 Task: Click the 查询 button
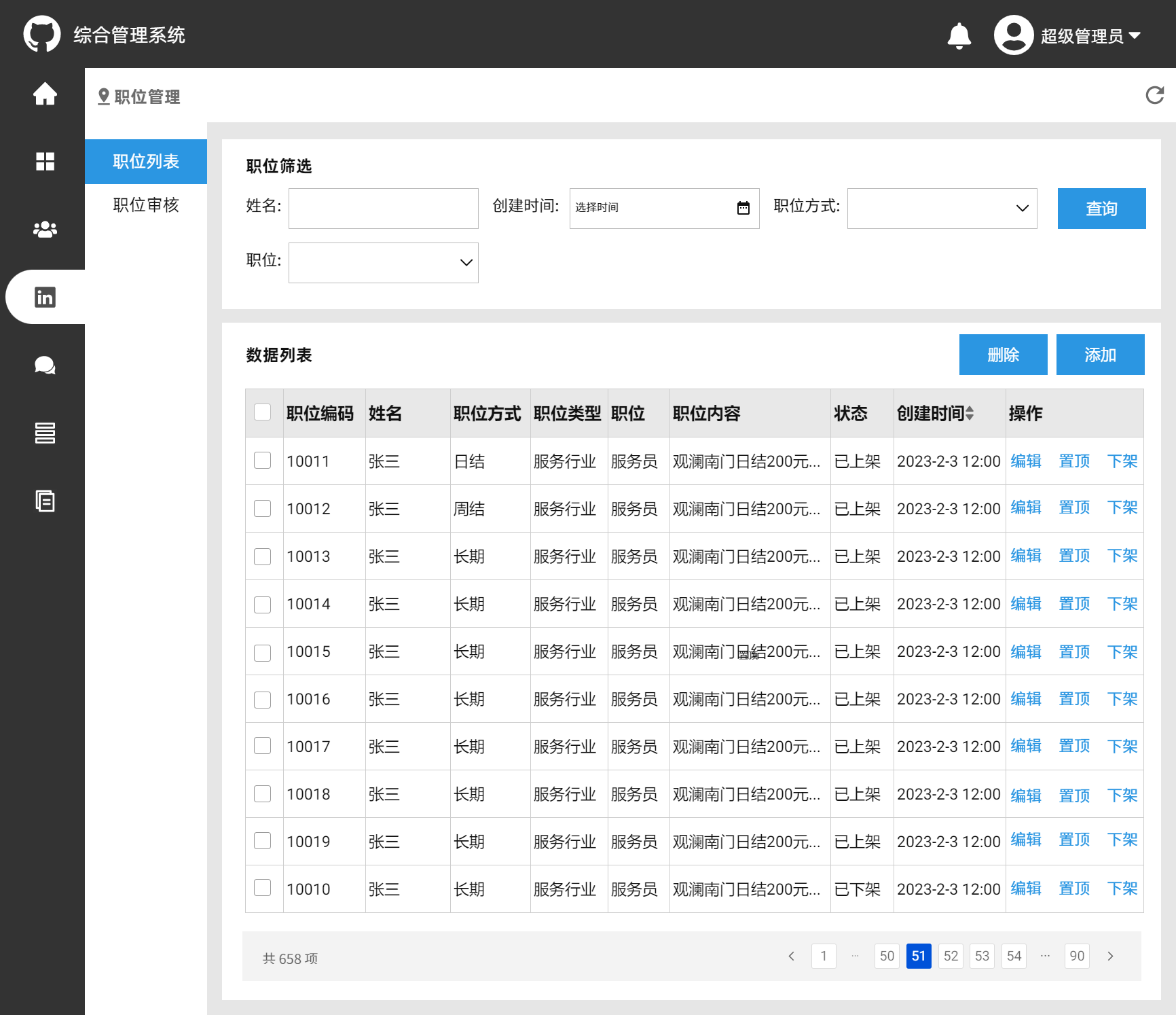pos(1102,209)
